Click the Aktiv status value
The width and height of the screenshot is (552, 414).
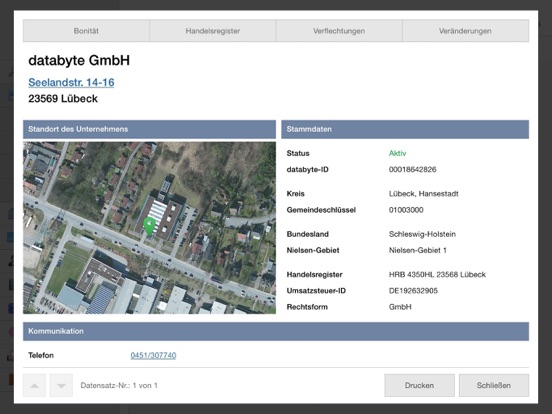click(x=397, y=153)
